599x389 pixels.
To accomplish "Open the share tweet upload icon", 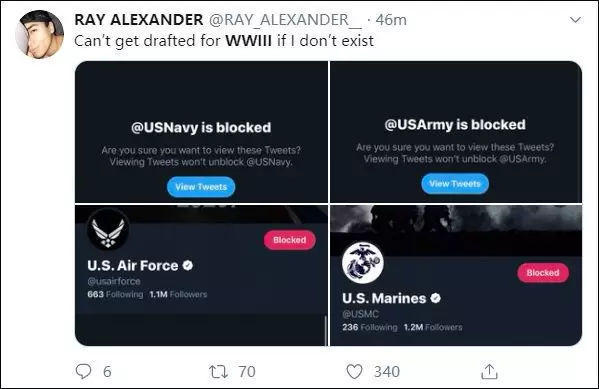I will (489, 371).
